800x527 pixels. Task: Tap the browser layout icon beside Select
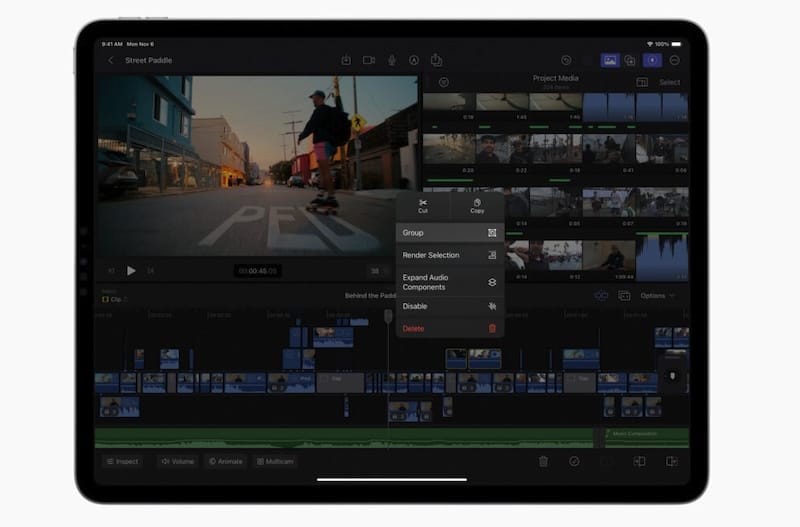(x=642, y=82)
